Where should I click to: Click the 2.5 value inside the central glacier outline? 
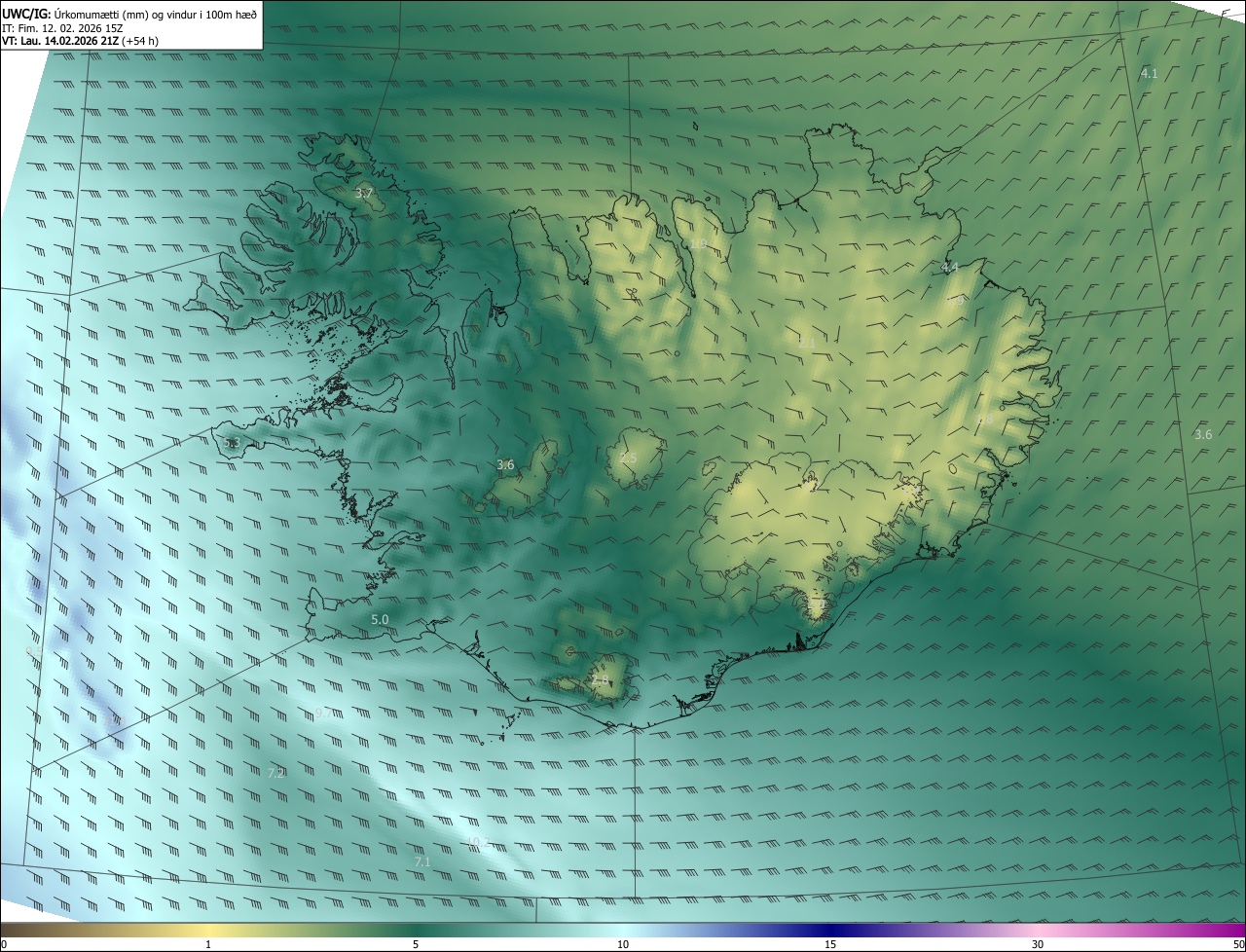coord(629,458)
